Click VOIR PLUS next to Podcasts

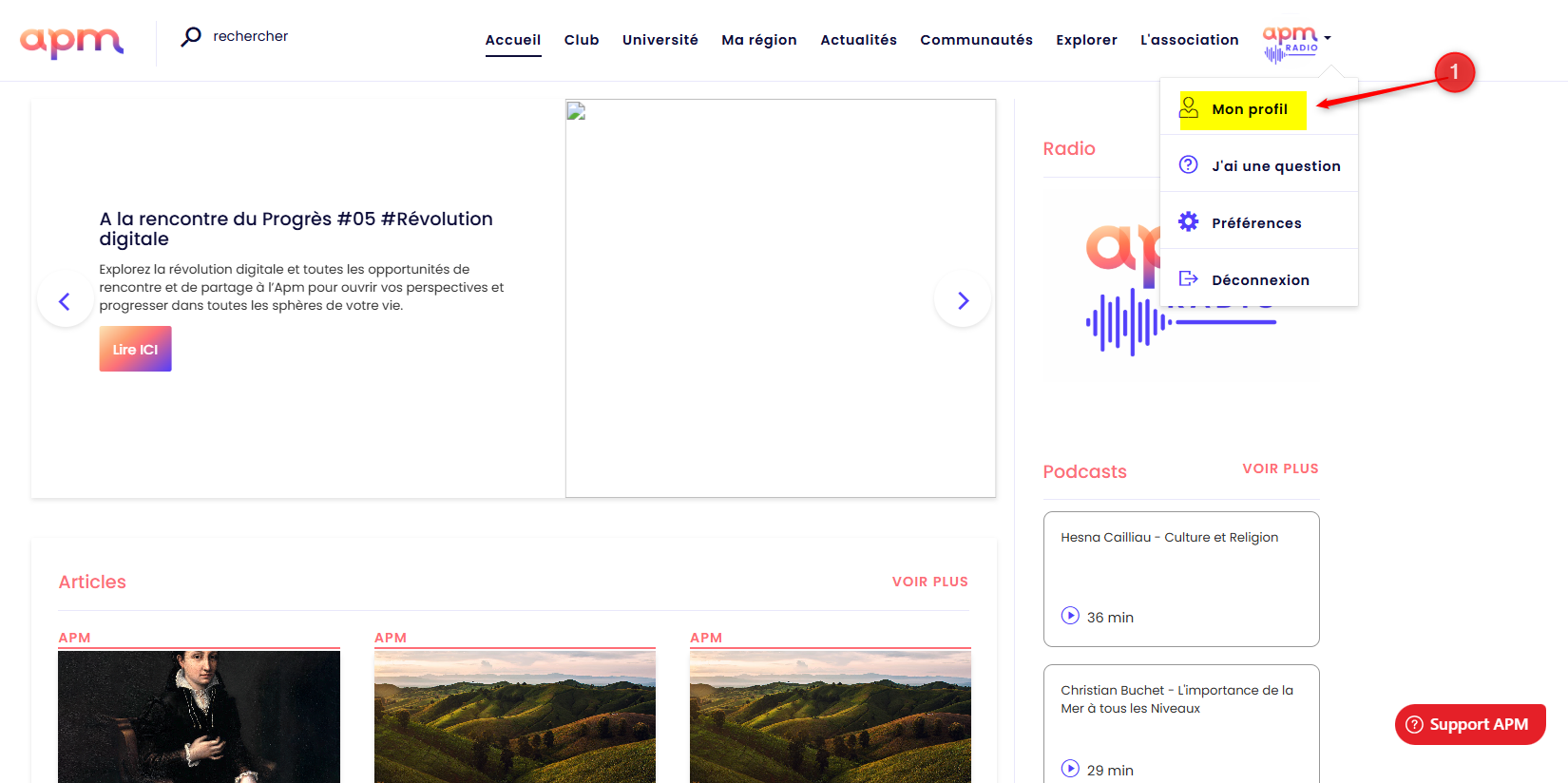[x=1280, y=468]
